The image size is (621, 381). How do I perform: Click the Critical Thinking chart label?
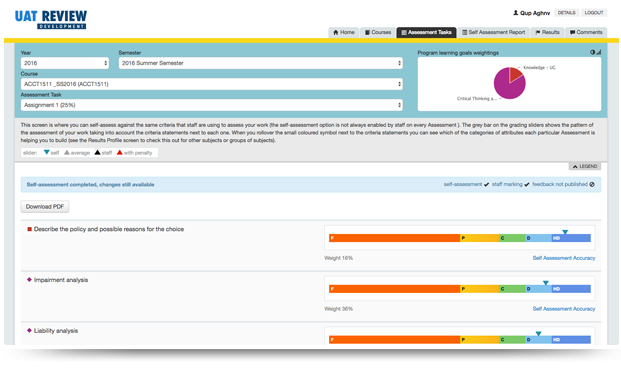point(476,99)
